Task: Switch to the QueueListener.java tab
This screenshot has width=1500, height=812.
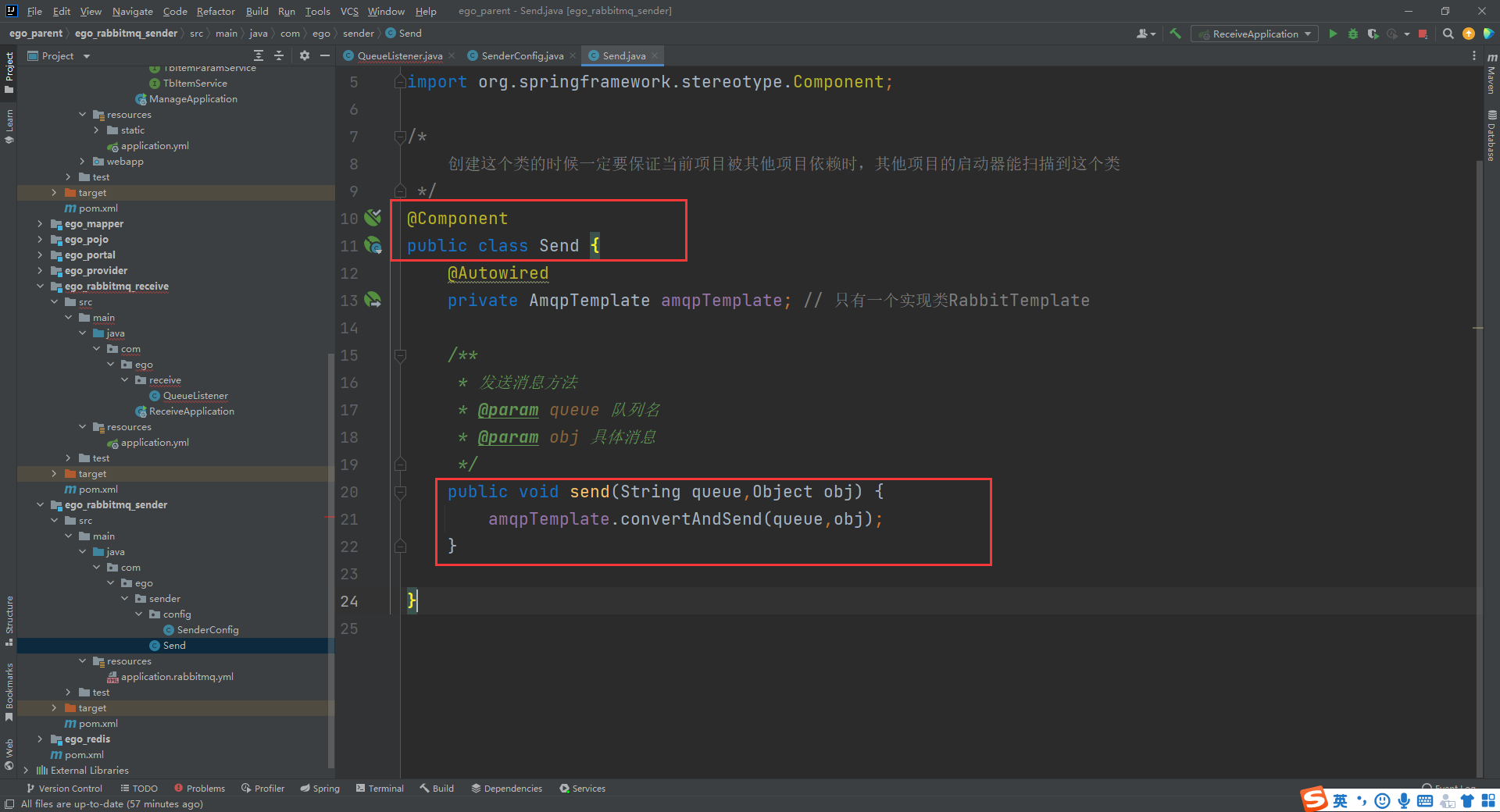Action: [x=399, y=55]
